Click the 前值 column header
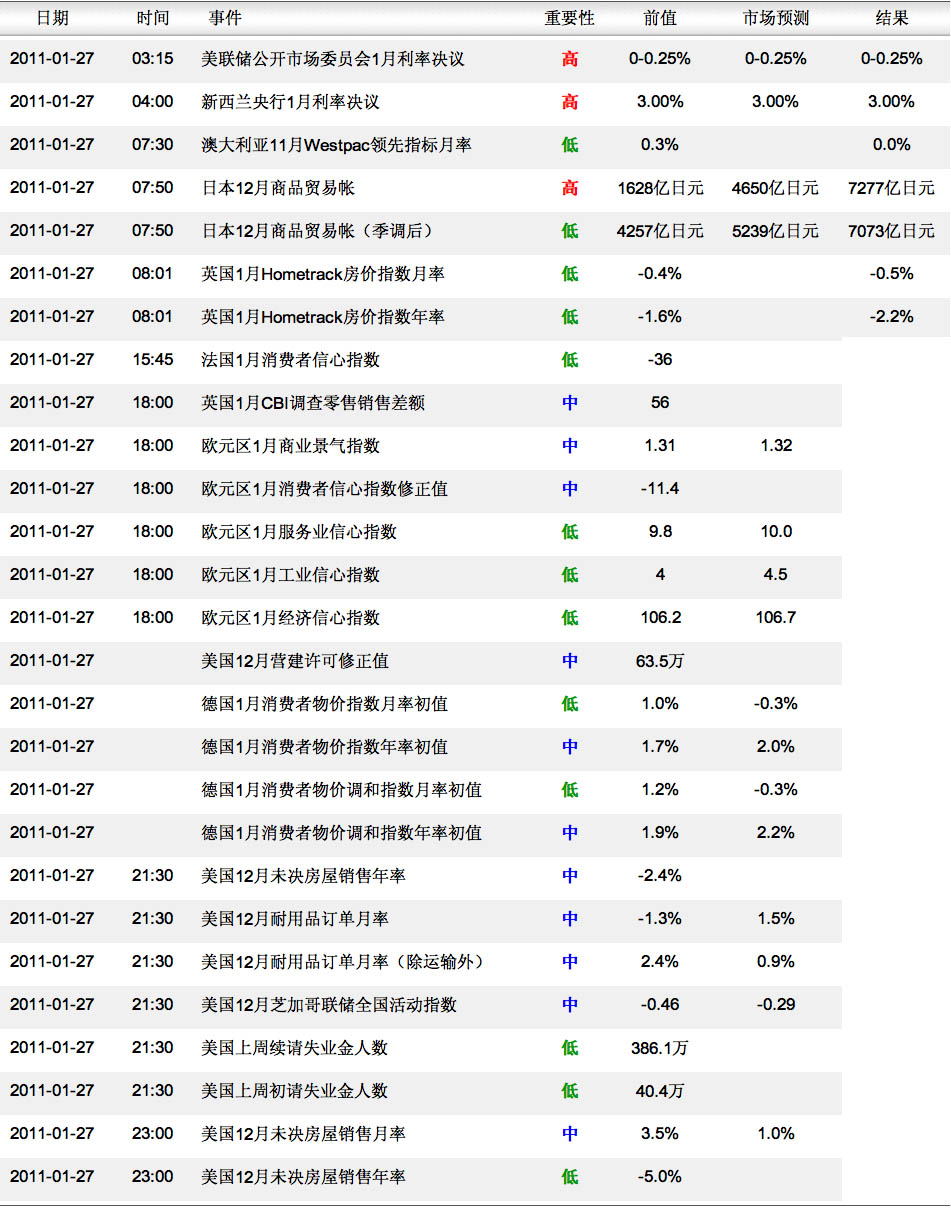 coord(660,18)
